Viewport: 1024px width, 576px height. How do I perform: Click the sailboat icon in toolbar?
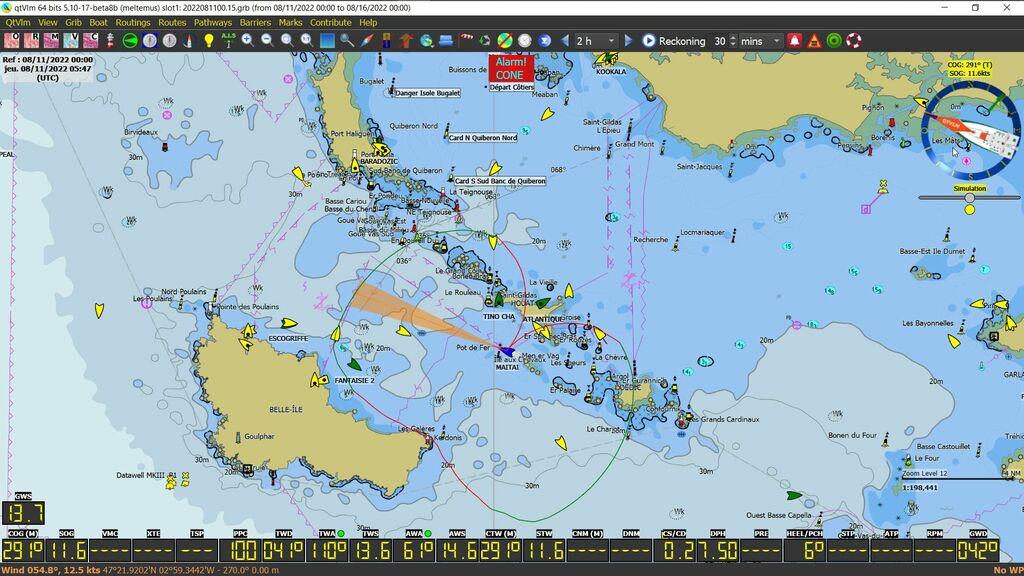click(189, 40)
